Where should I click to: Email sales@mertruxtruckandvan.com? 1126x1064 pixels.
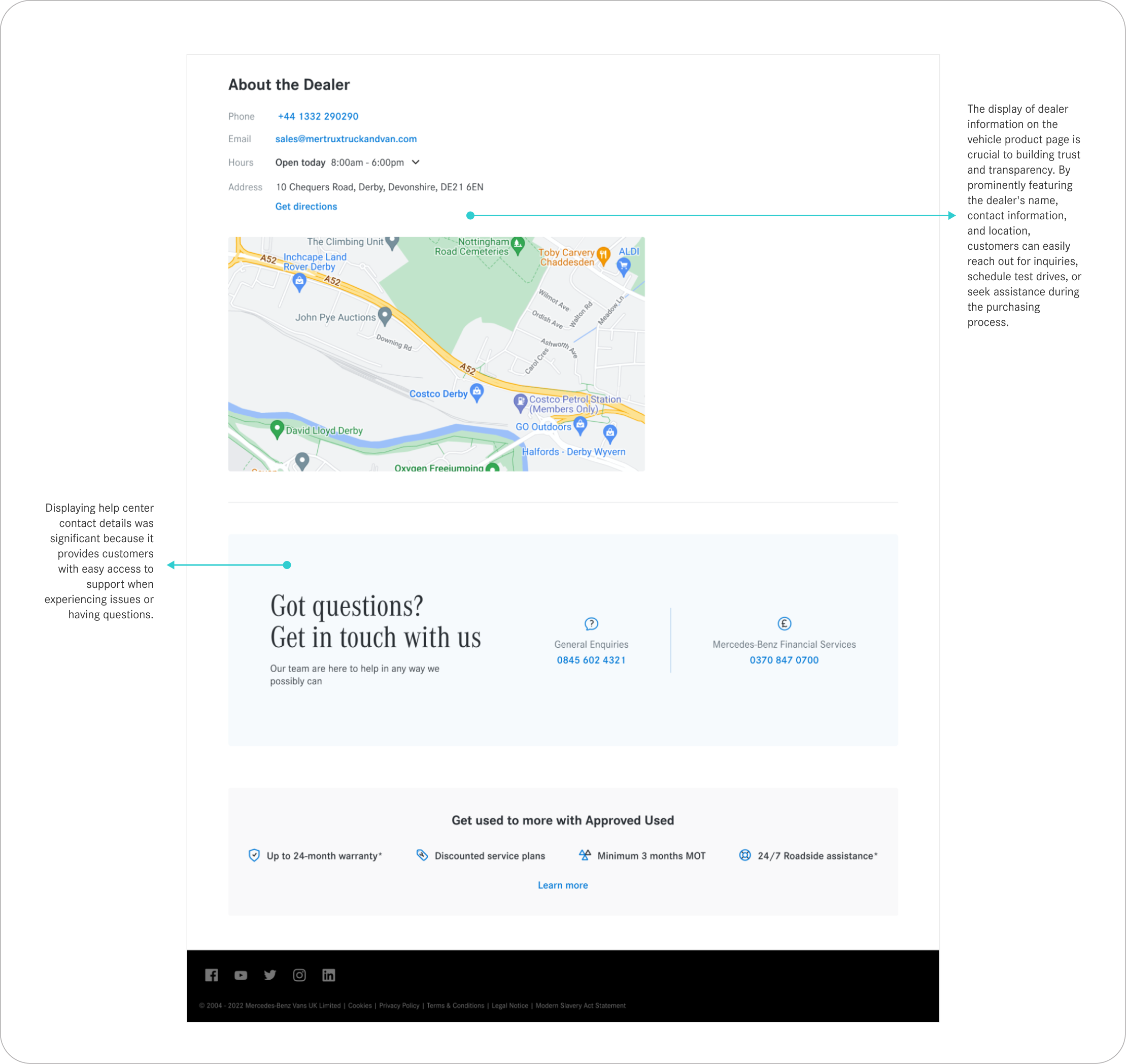click(x=346, y=139)
